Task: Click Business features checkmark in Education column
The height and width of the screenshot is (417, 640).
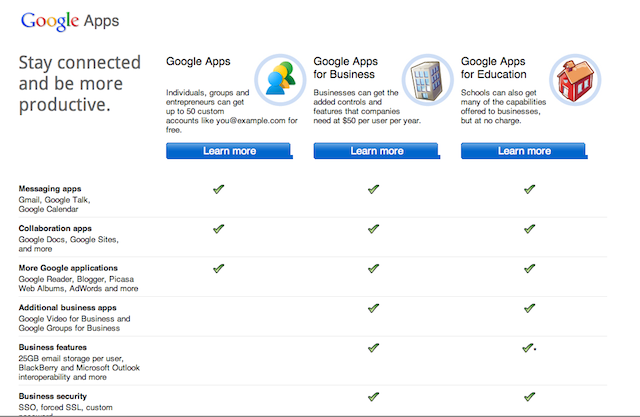Action: point(528,348)
